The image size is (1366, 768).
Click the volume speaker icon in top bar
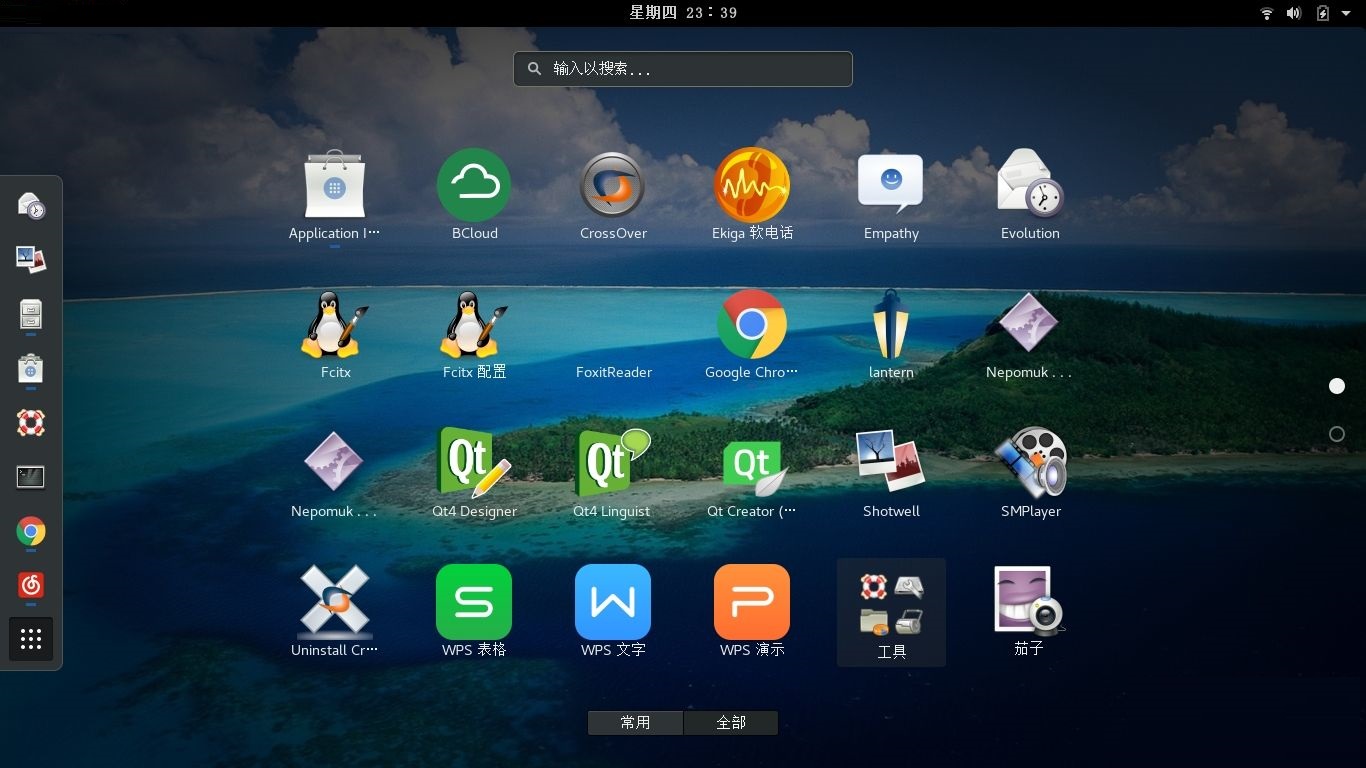(1294, 13)
